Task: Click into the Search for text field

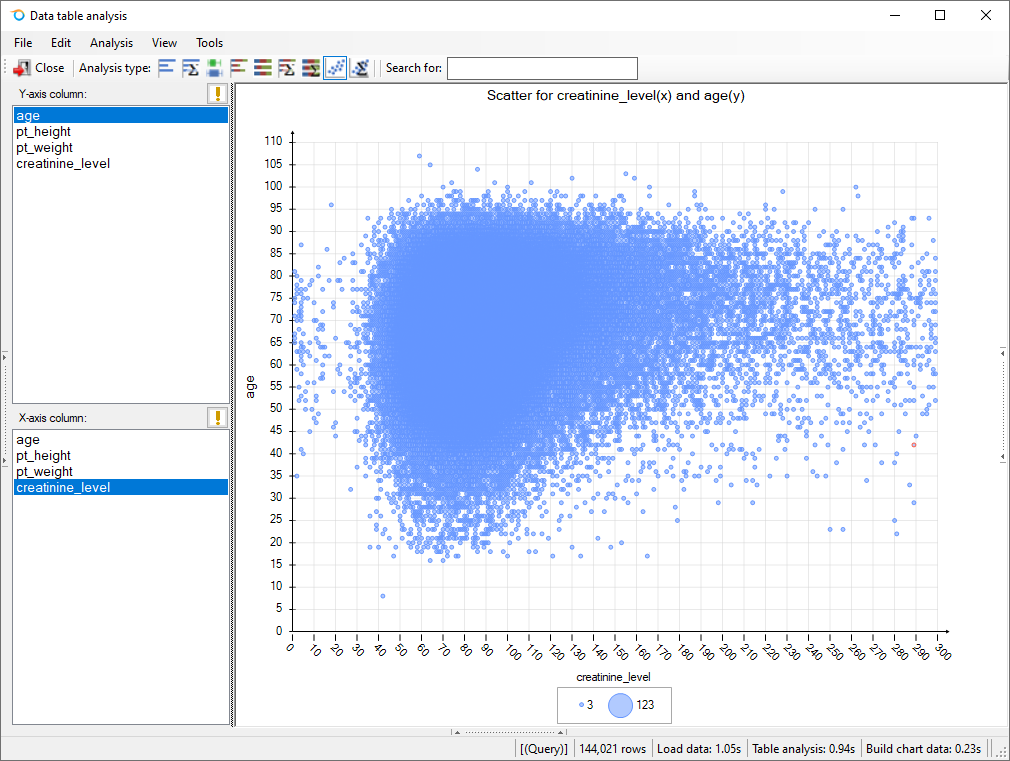Action: coord(541,68)
